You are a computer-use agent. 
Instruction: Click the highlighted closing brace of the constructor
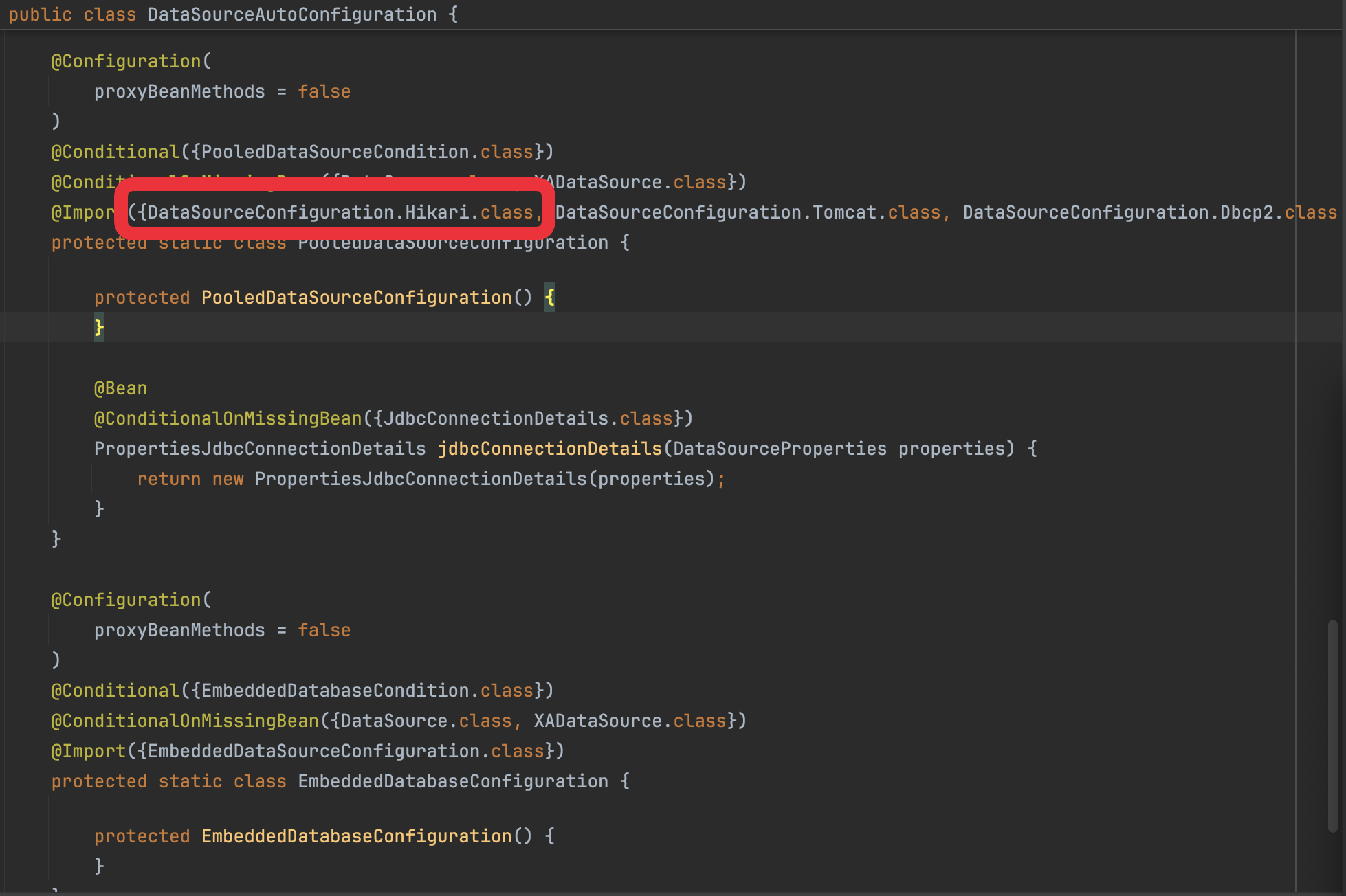pos(99,327)
